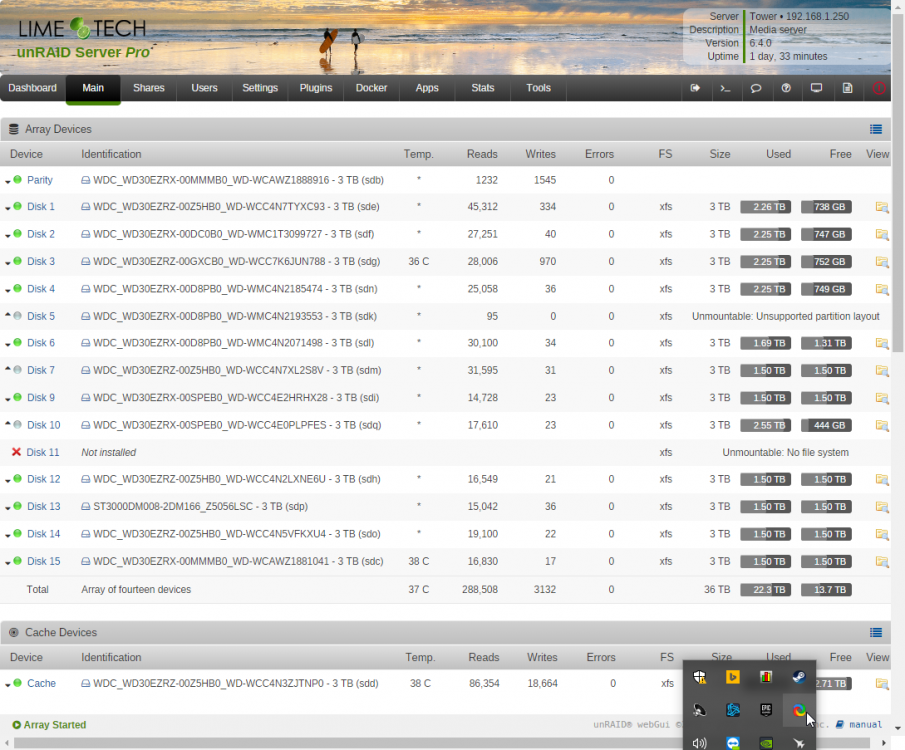Click the green status ball for Disk 2

(18, 233)
